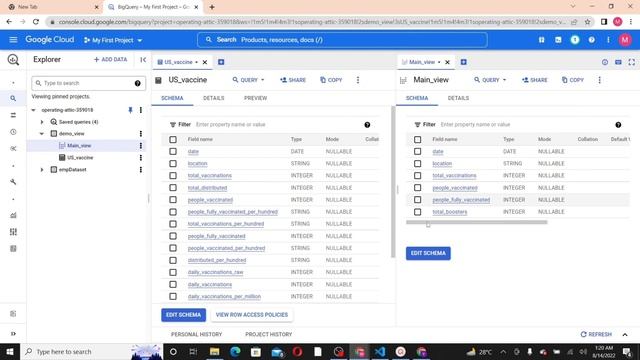
Task: Collapse the Explorer panel
Action: pyautogui.click(x=143, y=60)
